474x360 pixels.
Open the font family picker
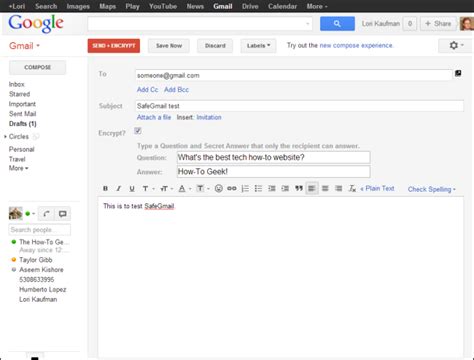[148, 189]
